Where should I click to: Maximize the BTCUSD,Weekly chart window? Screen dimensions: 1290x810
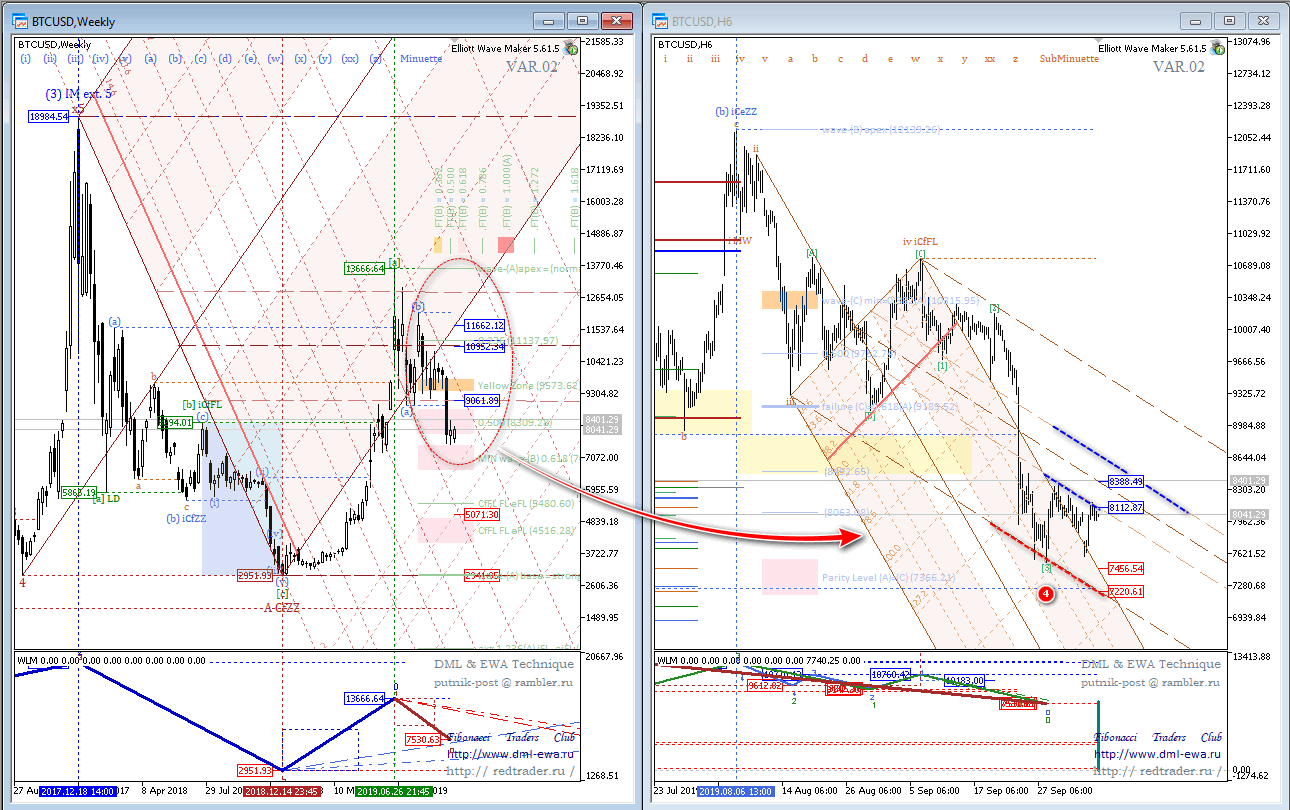point(584,20)
